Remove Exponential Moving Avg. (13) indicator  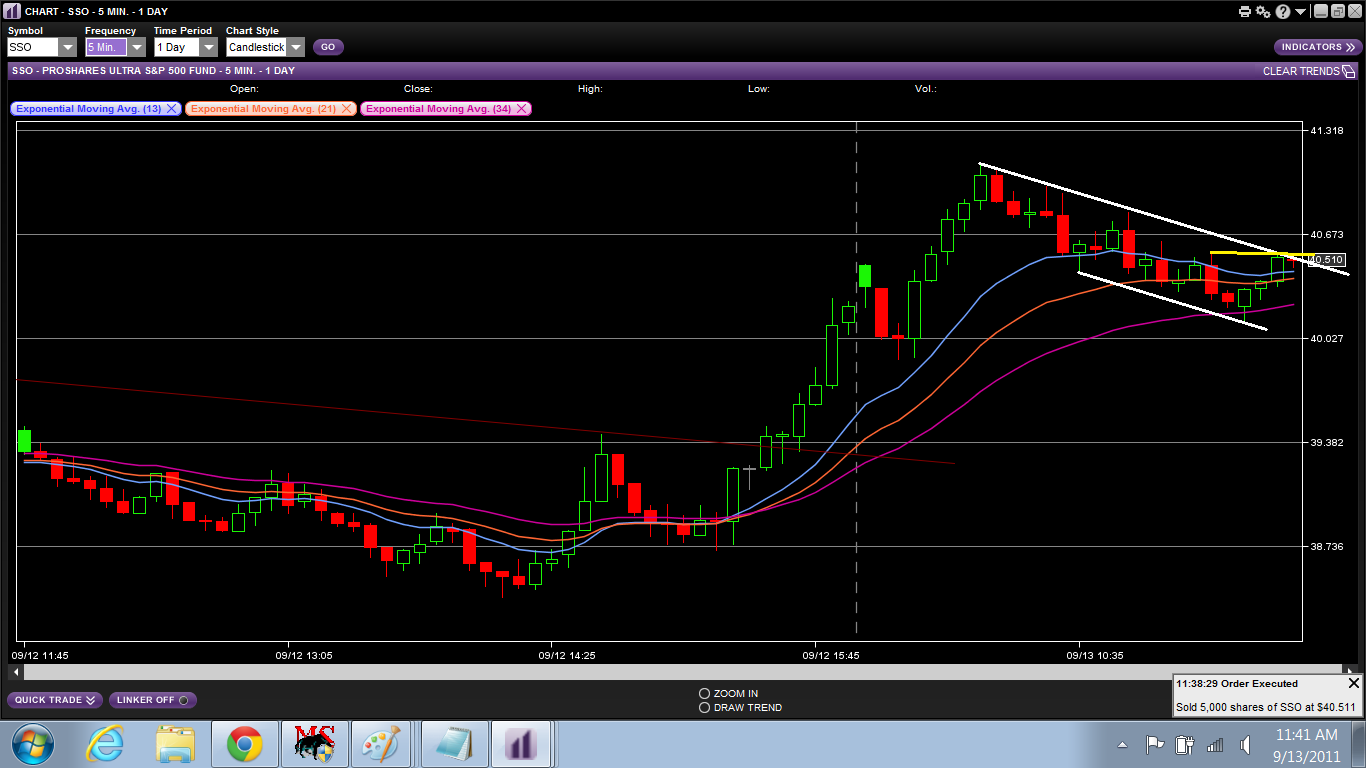[171, 108]
